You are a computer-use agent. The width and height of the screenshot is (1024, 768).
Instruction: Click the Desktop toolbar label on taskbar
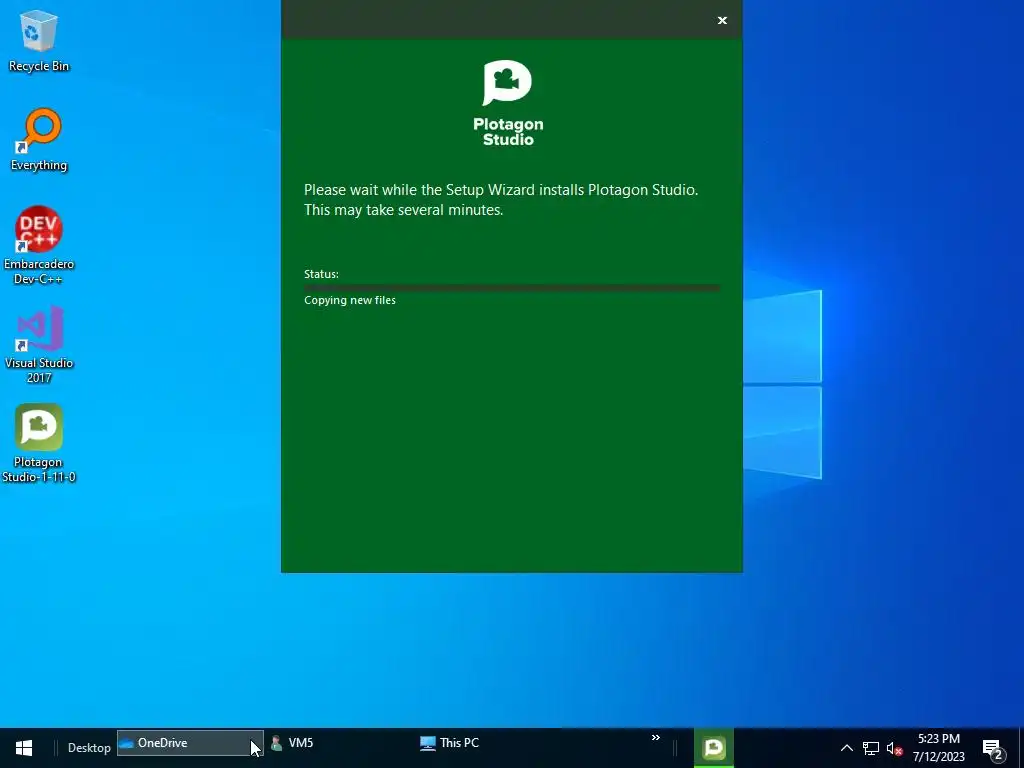pyautogui.click(x=89, y=748)
